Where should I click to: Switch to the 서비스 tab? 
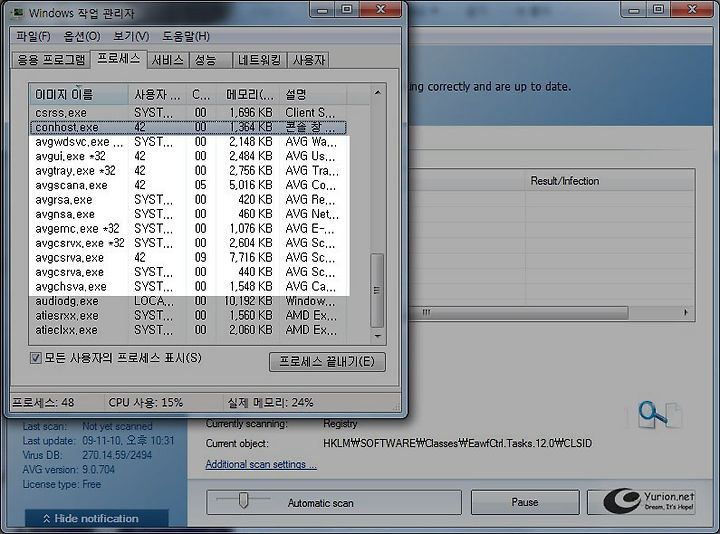tap(168, 60)
